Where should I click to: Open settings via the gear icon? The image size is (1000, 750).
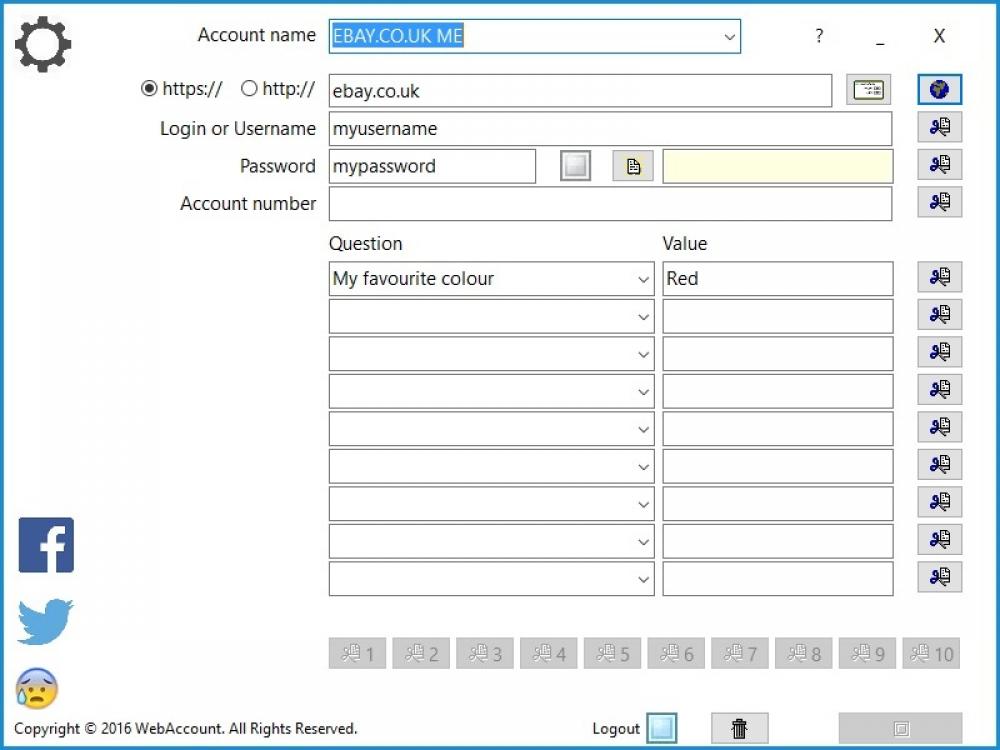point(42,43)
